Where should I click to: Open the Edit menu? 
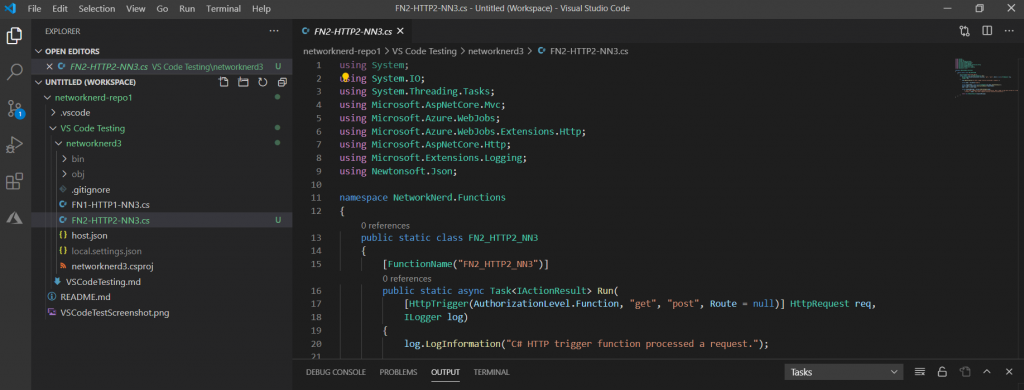59,8
